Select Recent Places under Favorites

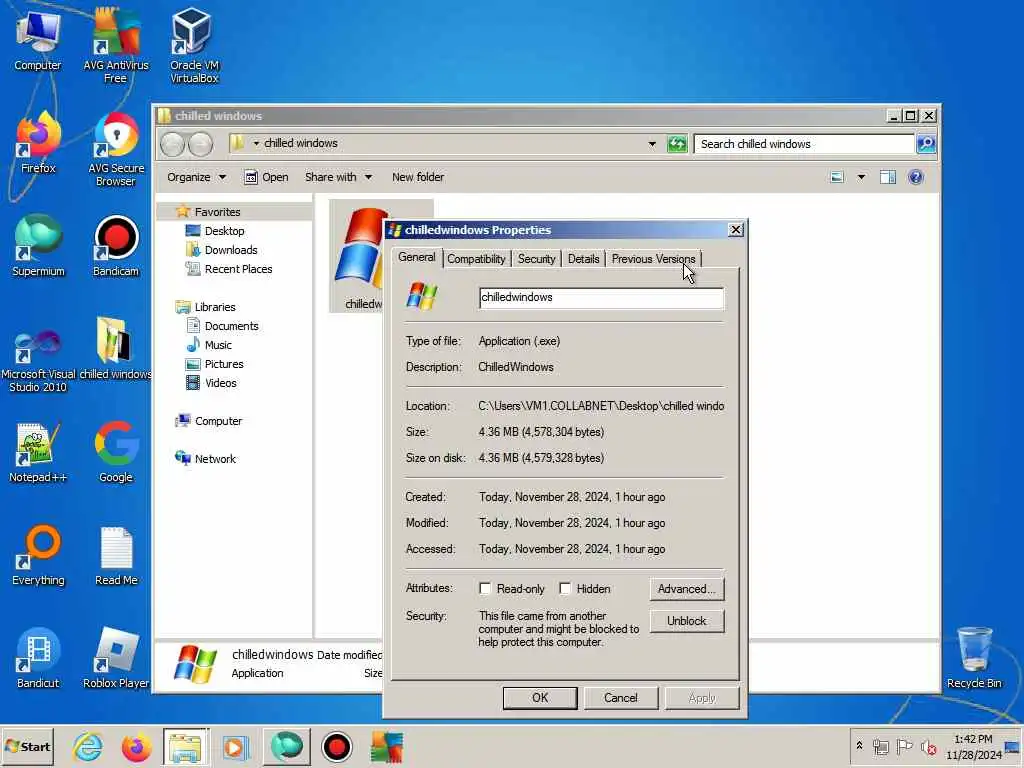point(229,269)
